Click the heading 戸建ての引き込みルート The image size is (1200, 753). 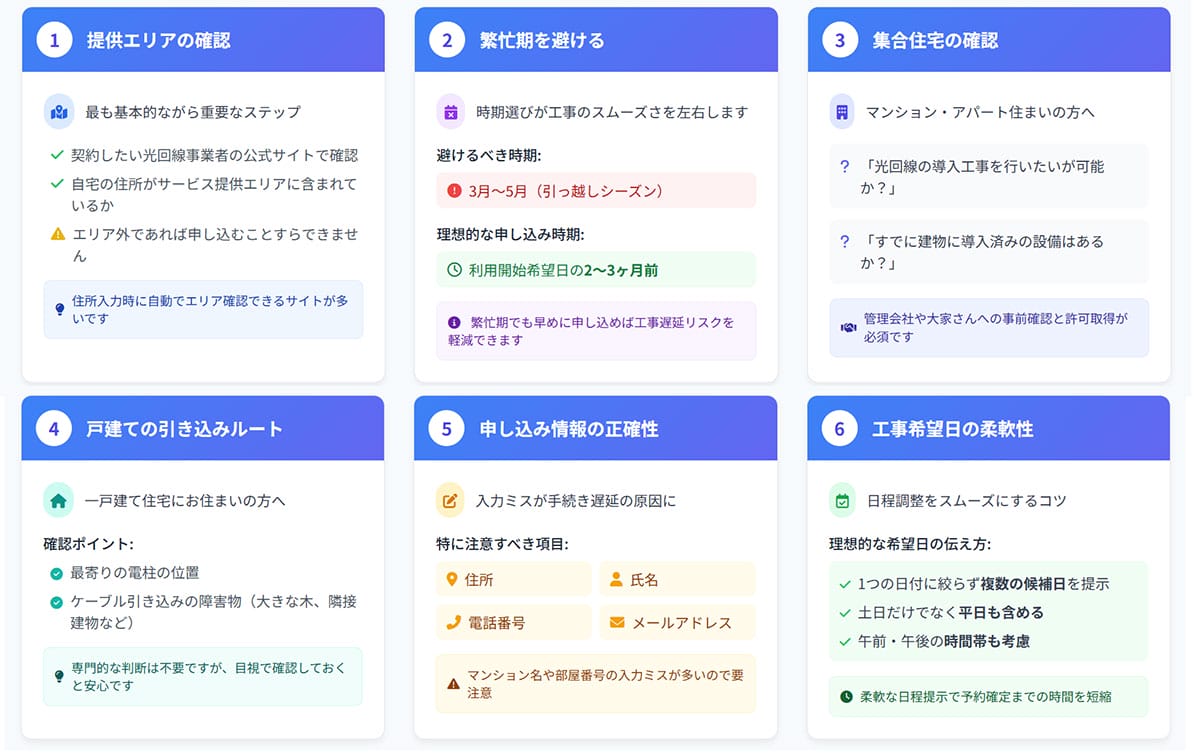(x=185, y=429)
